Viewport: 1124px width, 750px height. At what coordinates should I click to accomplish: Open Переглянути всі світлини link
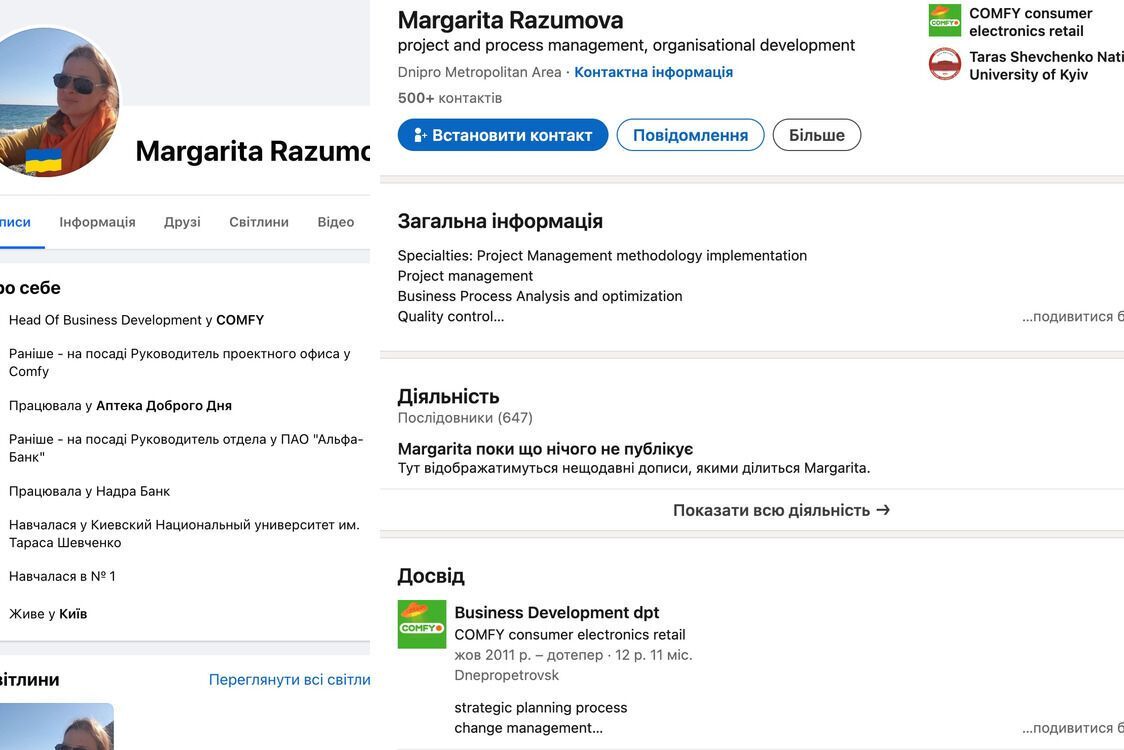click(290, 679)
